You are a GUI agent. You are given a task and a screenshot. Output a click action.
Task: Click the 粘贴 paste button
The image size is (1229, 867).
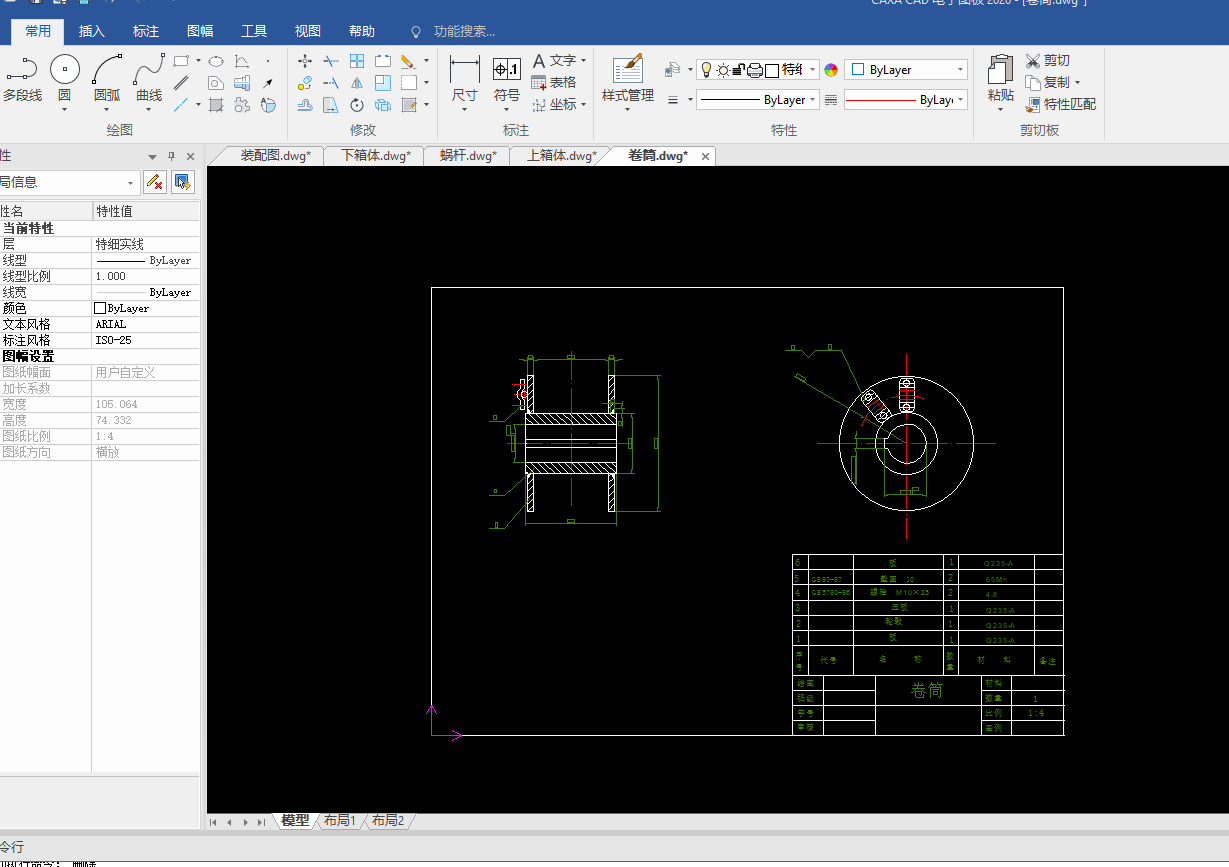pos(1000,78)
